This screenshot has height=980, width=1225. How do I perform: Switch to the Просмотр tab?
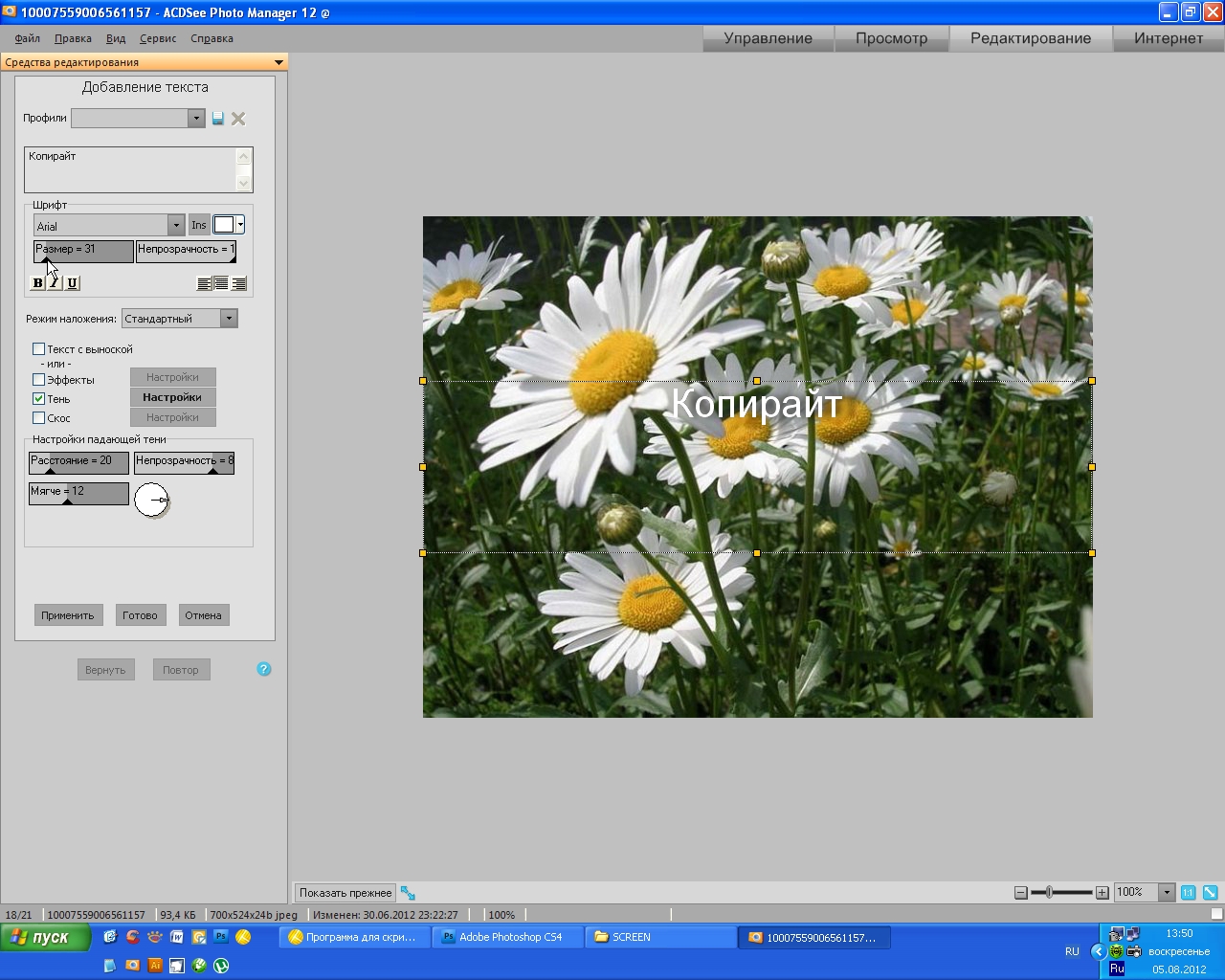(x=891, y=38)
